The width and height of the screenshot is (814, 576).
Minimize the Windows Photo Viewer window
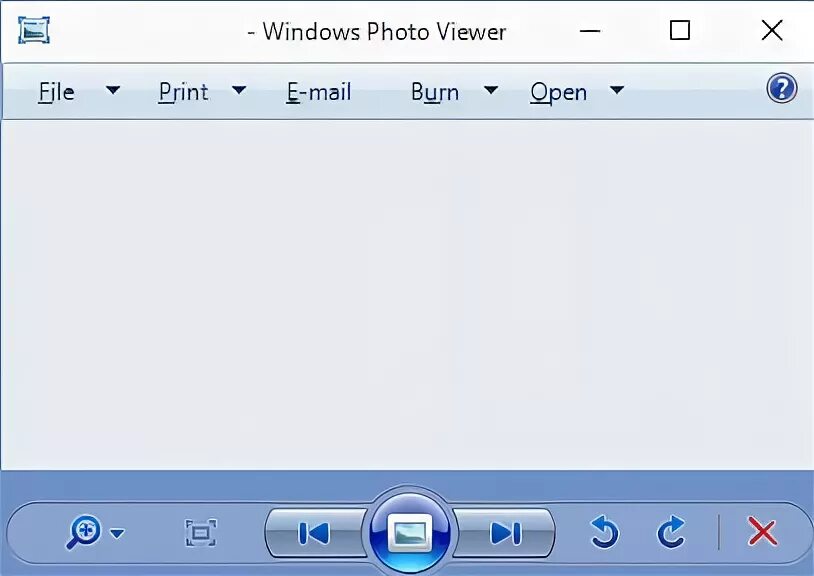pyautogui.click(x=590, y=31)
